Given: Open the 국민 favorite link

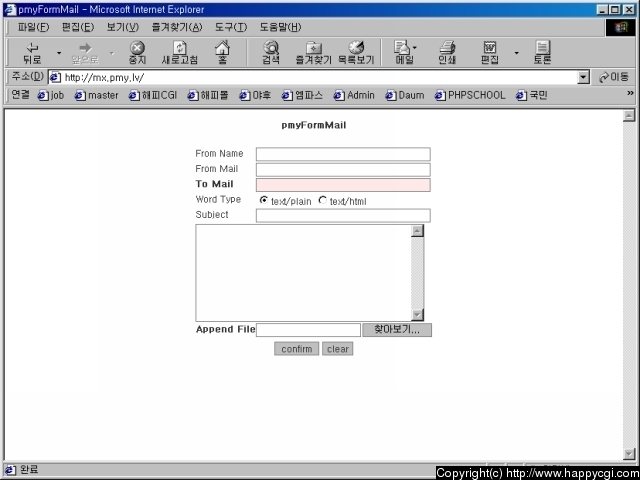Looking at the screenshot, I should pos(531,96).
